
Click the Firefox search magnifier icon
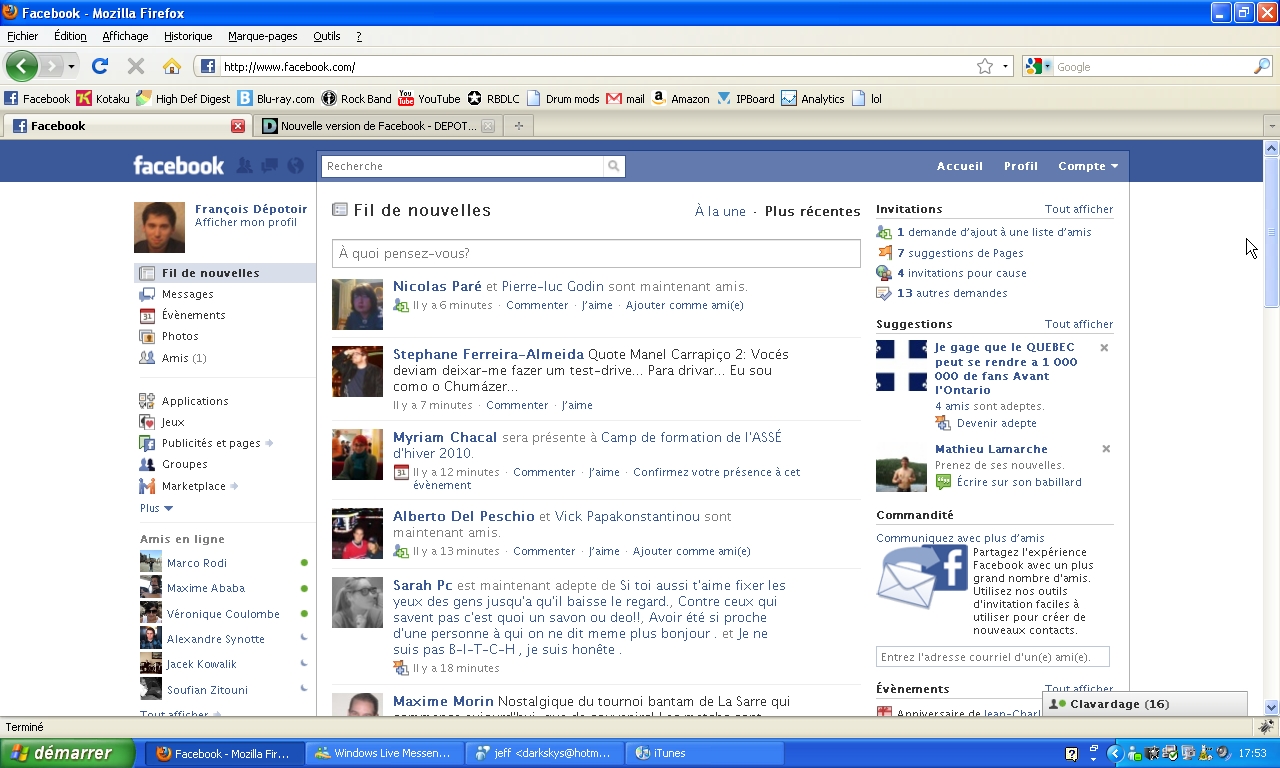(x=1262, y=67)
